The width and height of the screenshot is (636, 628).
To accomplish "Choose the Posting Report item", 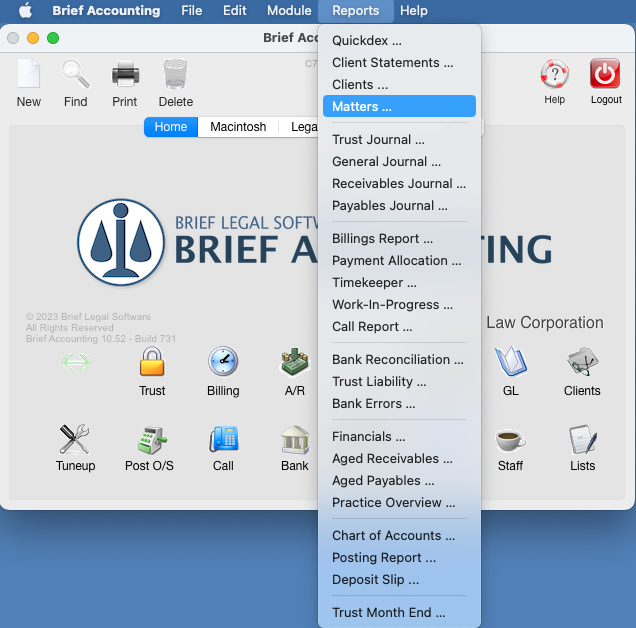I will (x=400, y=557).
